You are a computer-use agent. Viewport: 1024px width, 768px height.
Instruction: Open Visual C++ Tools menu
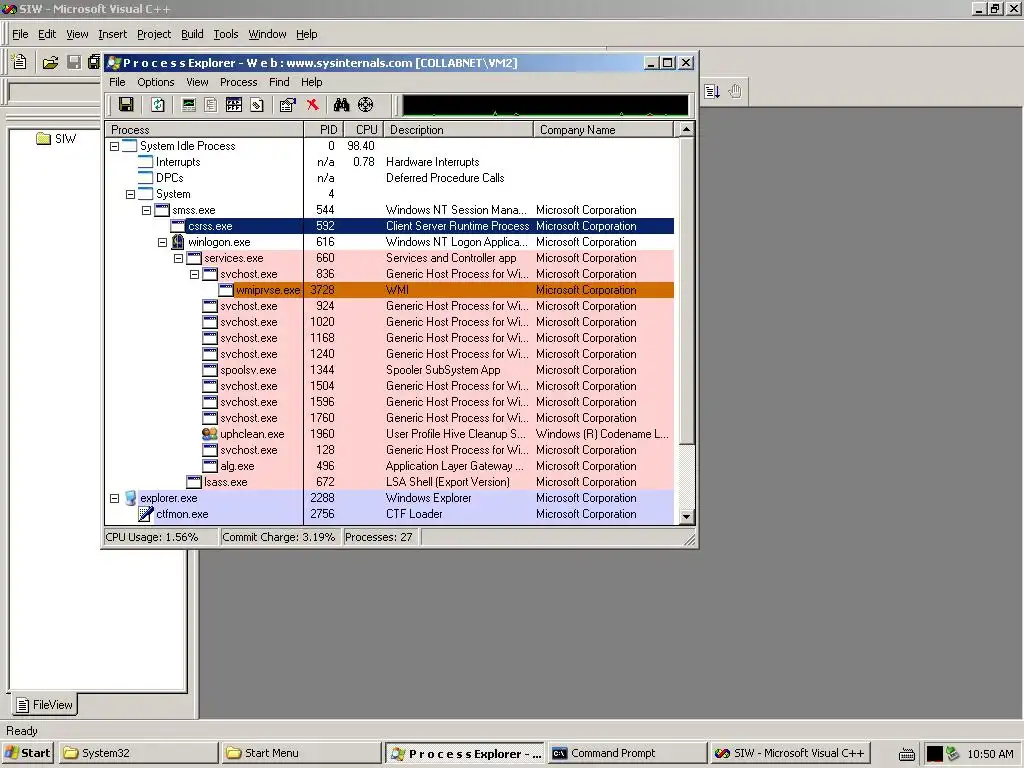pyautogui.click(x=226, y=34)
